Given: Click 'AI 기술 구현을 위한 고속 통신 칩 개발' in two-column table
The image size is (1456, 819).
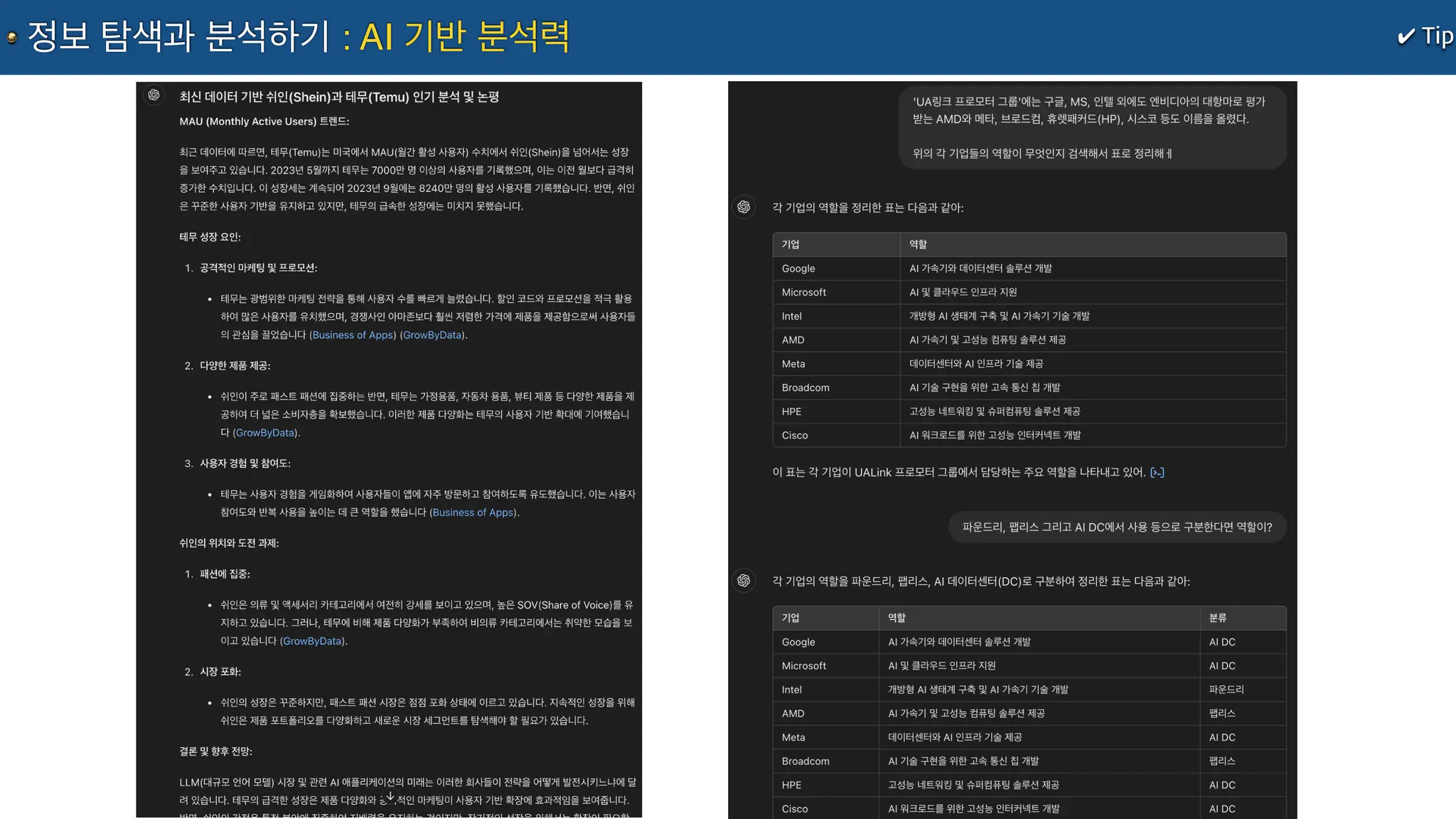Looking at the screenshot, I should point(985,387).
